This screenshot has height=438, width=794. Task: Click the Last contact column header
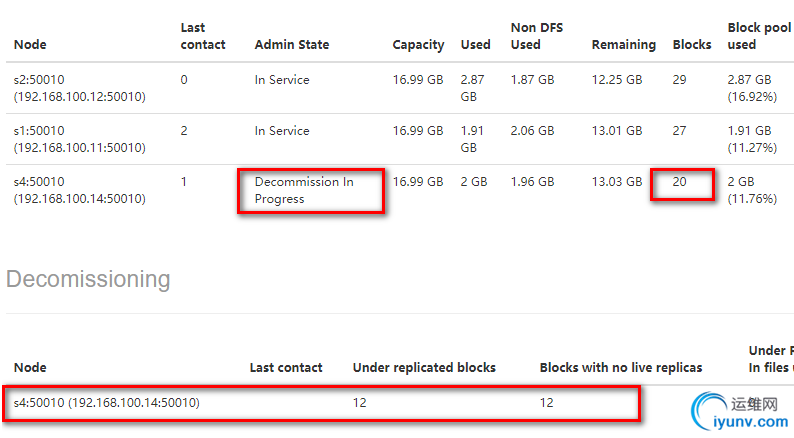(203, 36)
